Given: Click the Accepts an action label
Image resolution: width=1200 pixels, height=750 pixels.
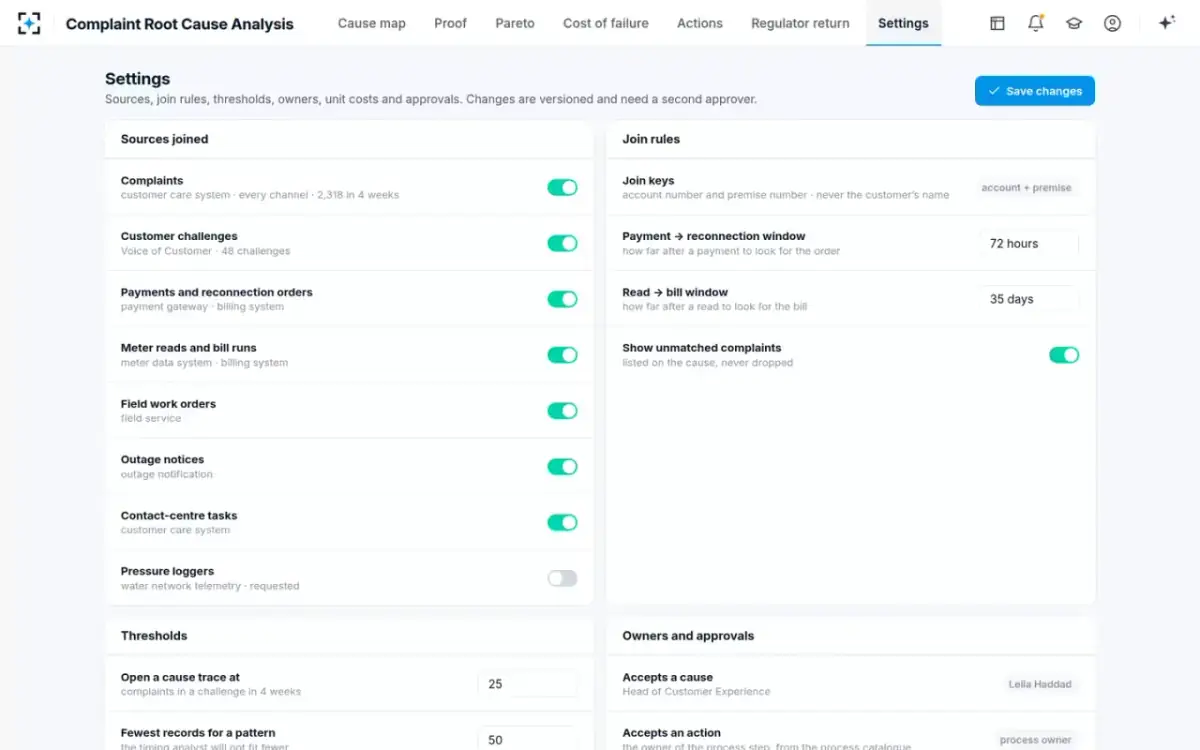Looking at the screenshot, I should point(671,733).
